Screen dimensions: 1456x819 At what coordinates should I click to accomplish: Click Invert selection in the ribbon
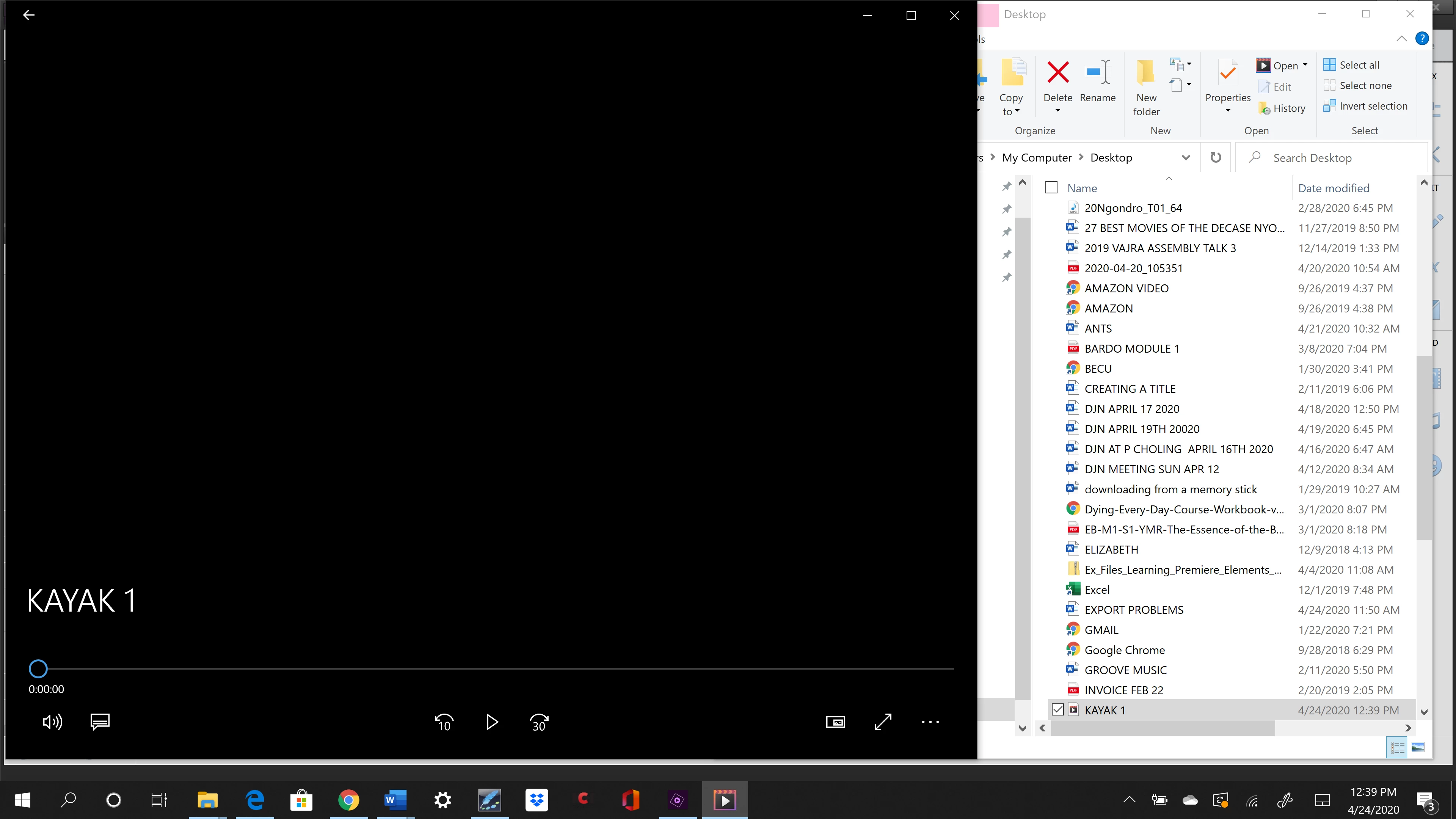coord(1373,106)
